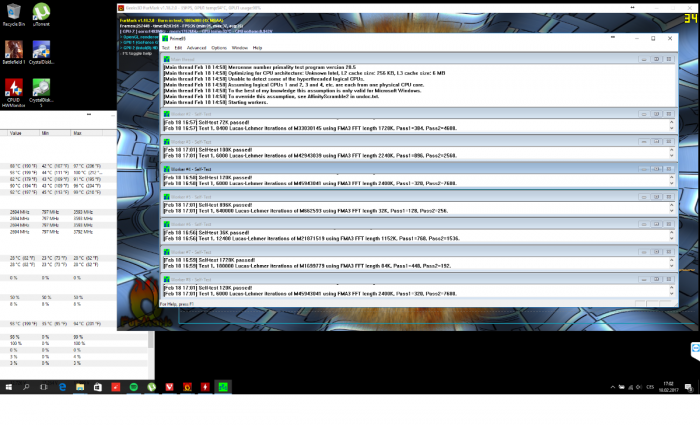The width and height of the screenshot is (700, 425).
Task: Open the Recycle Bin desktop icon
Action: [14, 12]
